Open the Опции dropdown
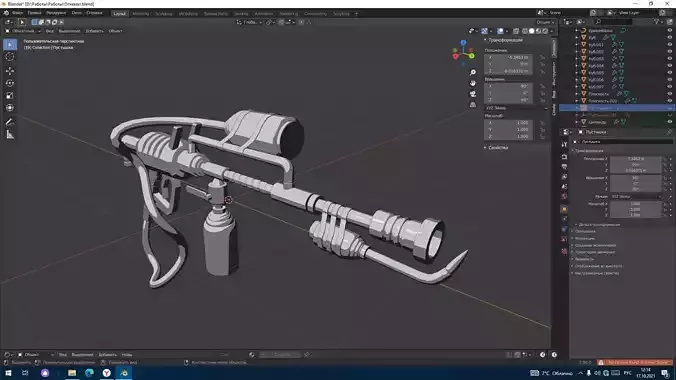This screenshot has height=380, width=676. [545, 22]
